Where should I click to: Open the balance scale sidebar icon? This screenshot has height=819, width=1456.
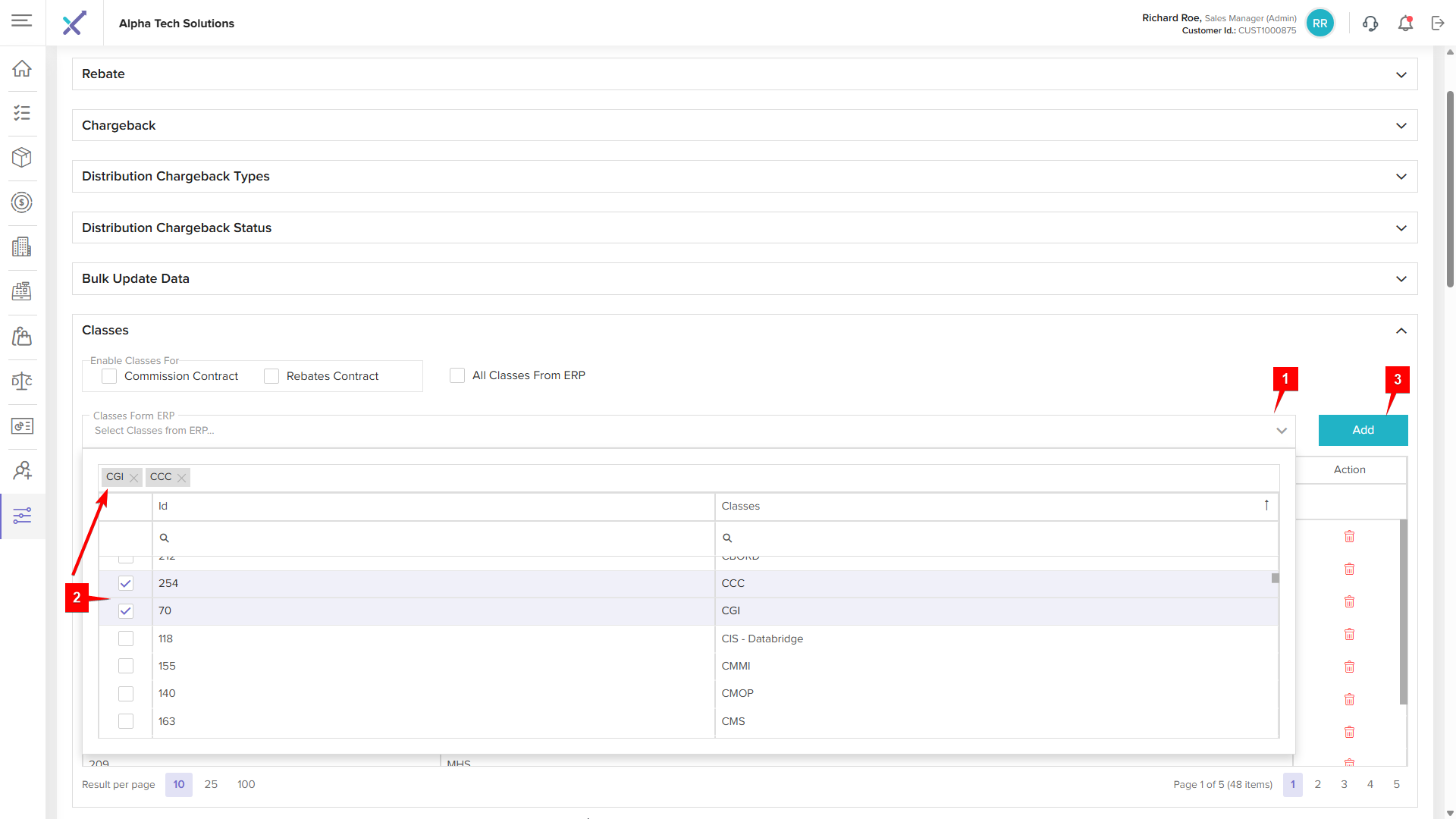click(22, 381)
